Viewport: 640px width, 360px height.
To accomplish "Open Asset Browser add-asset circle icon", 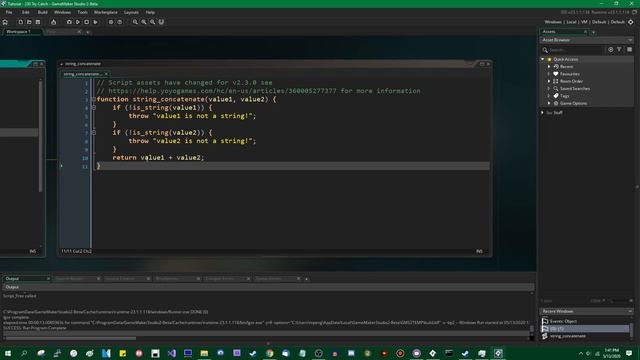I will 611,49.
